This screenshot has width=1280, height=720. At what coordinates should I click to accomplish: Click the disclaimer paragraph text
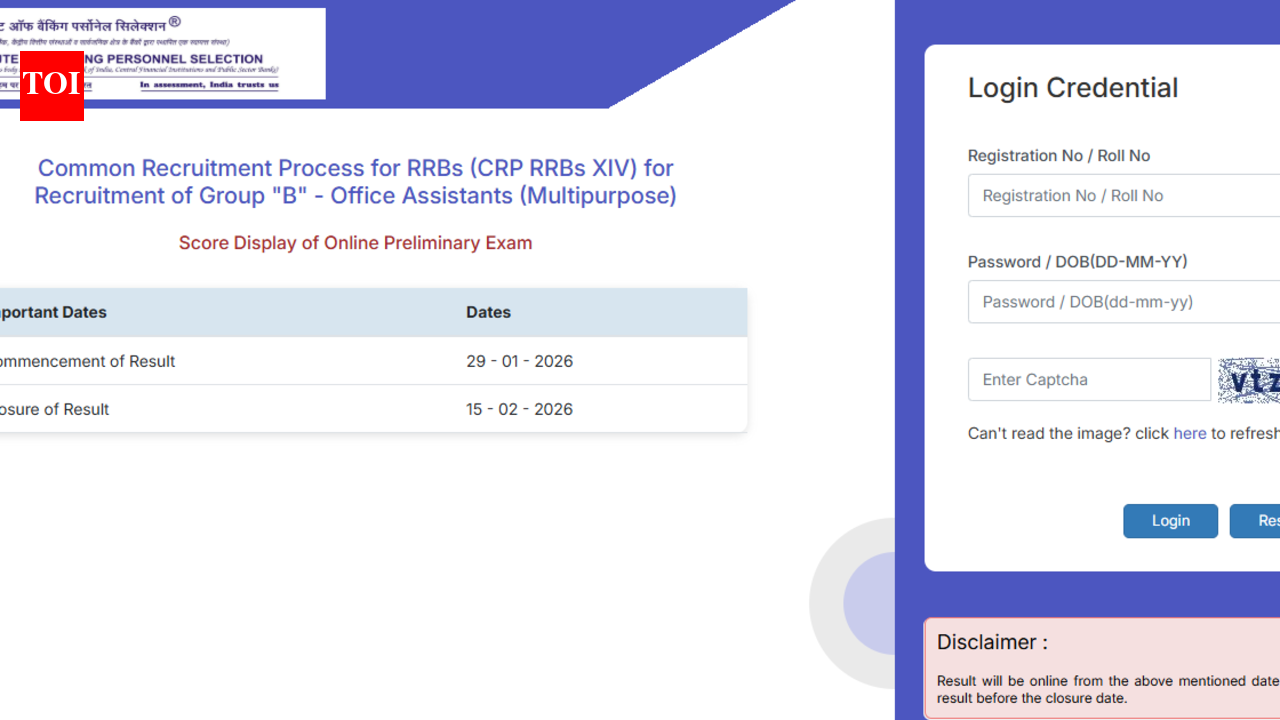[x=1108, y=689]
